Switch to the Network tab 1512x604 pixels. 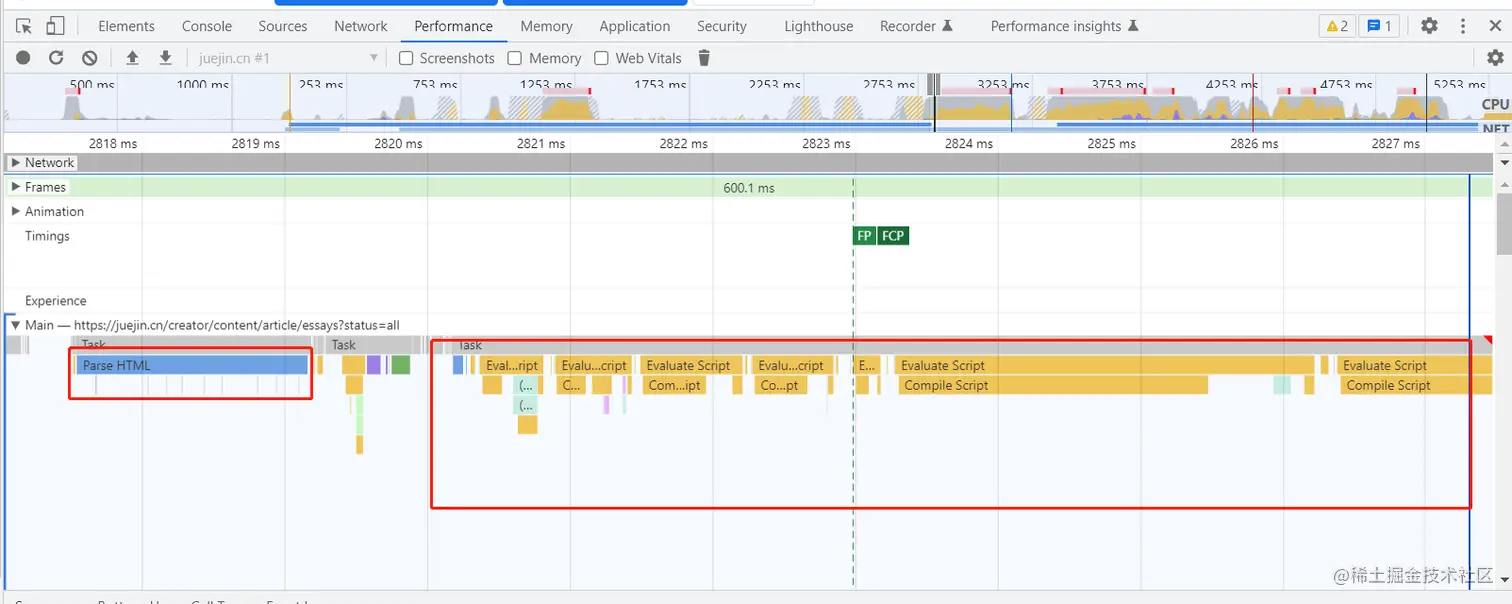tap(361, 26)
